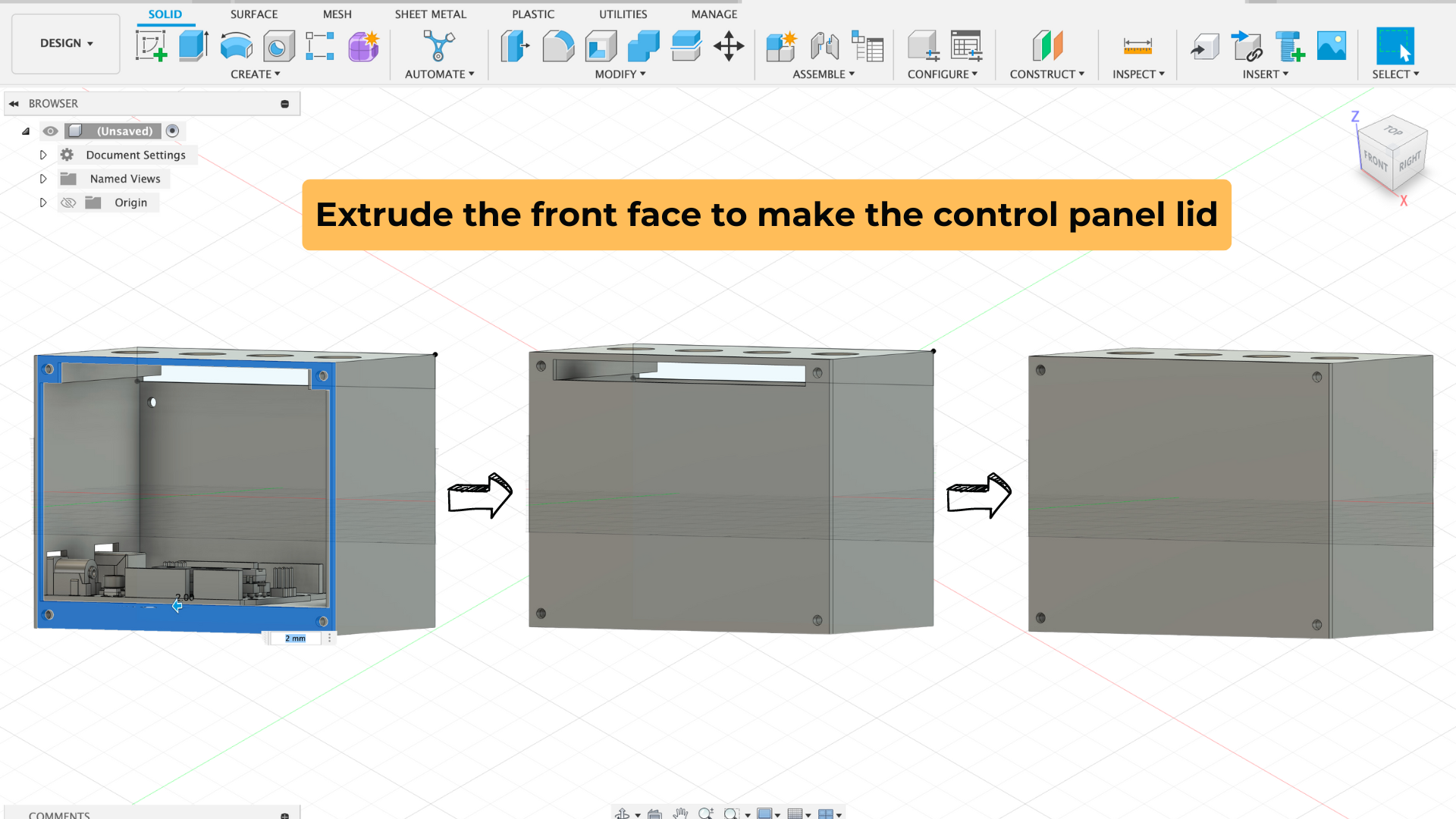
Task: Toggle visibility eye of Unsaved component
Action: (x=50, y=131)
